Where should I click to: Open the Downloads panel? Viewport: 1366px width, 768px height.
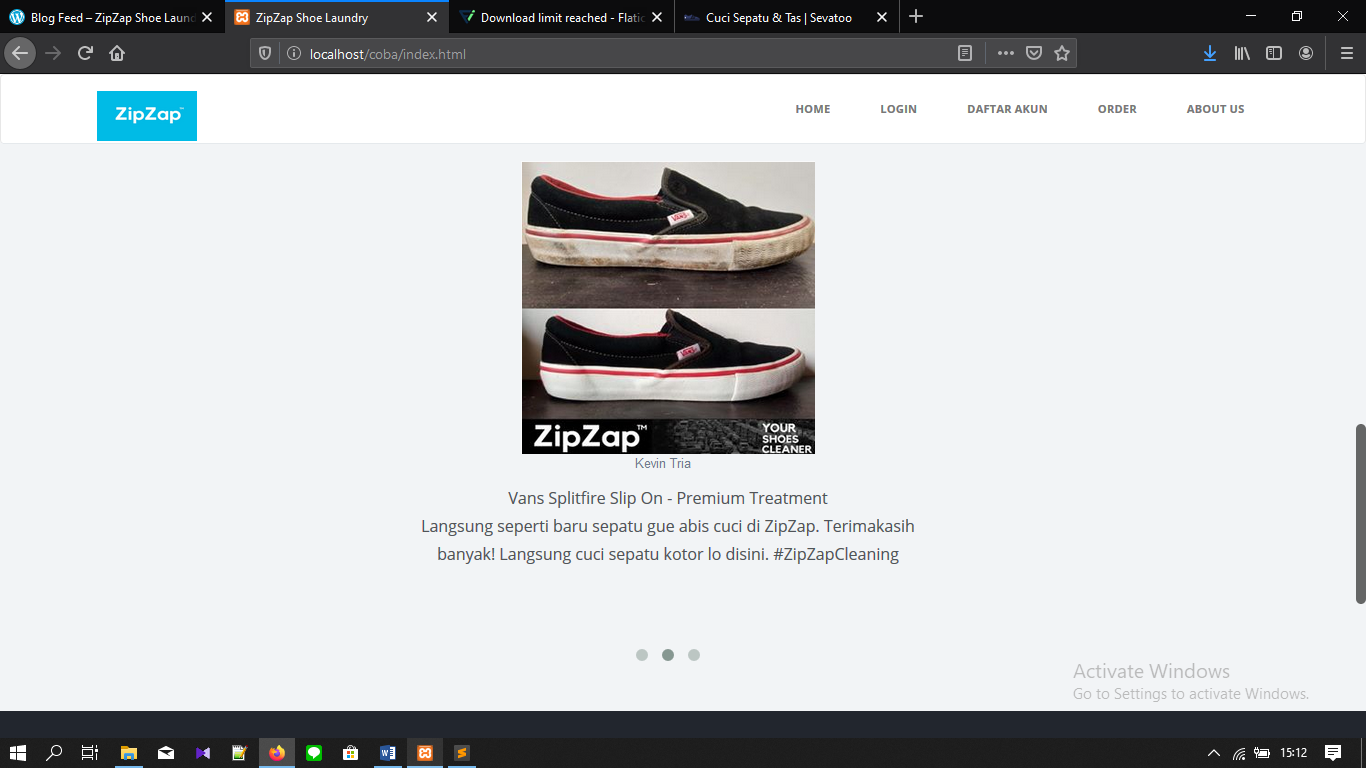point(1210,53)
